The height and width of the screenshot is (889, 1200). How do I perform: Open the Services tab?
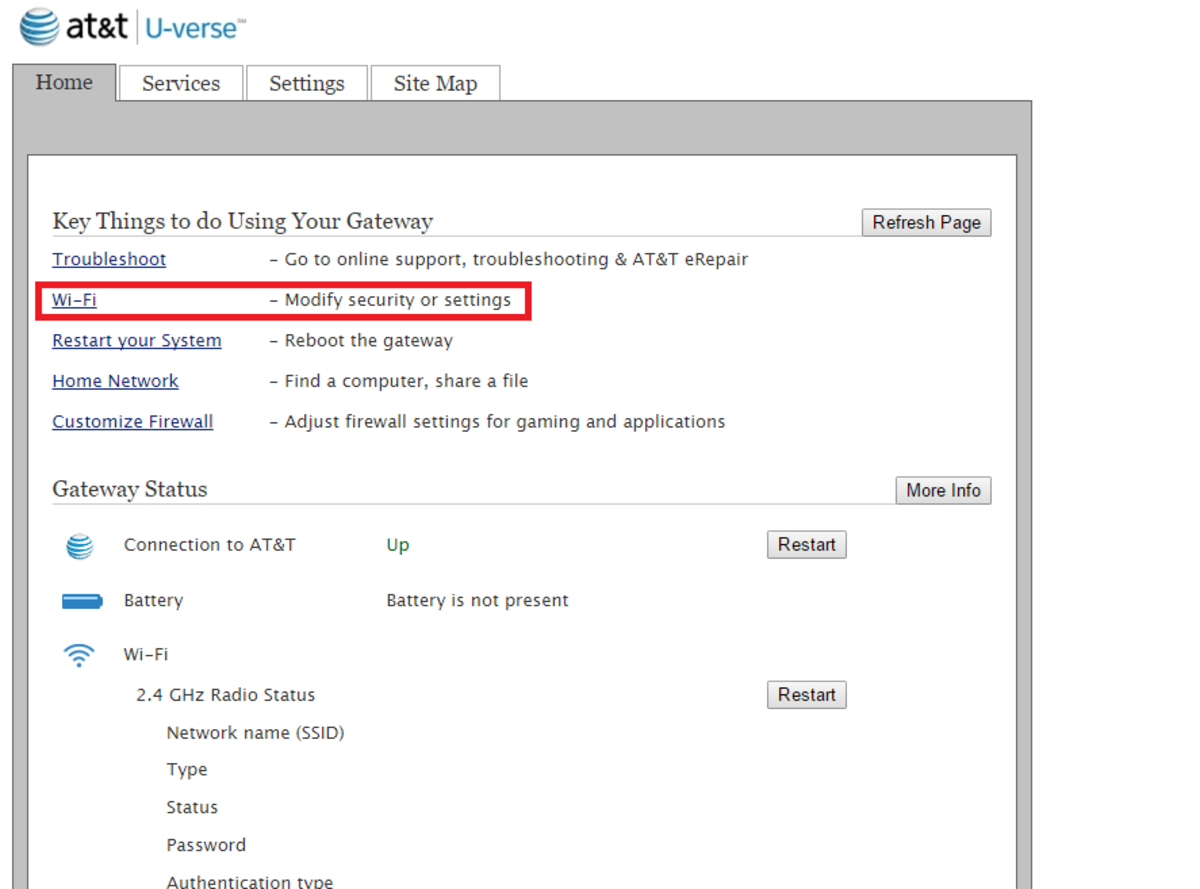[x=181, y=84]
